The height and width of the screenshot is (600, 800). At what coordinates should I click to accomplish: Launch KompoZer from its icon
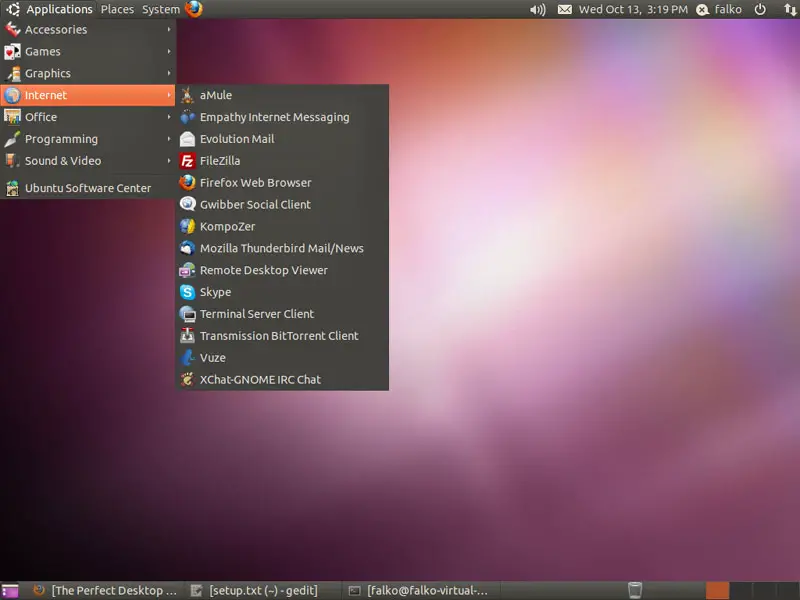187,226
